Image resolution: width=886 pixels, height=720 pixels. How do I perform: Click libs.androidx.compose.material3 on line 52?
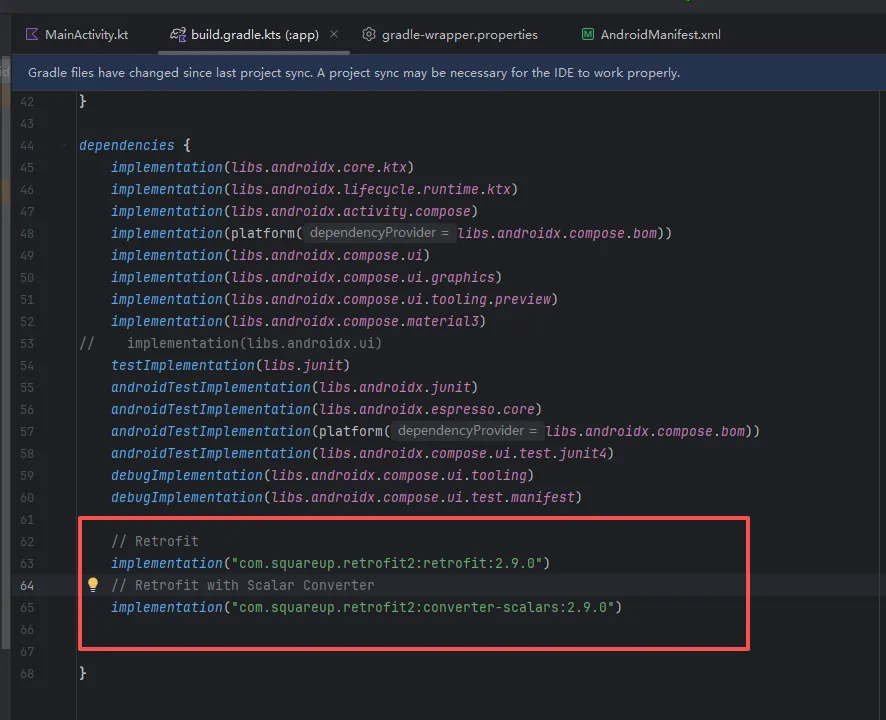pyautogui.click(x=355, y=322)
